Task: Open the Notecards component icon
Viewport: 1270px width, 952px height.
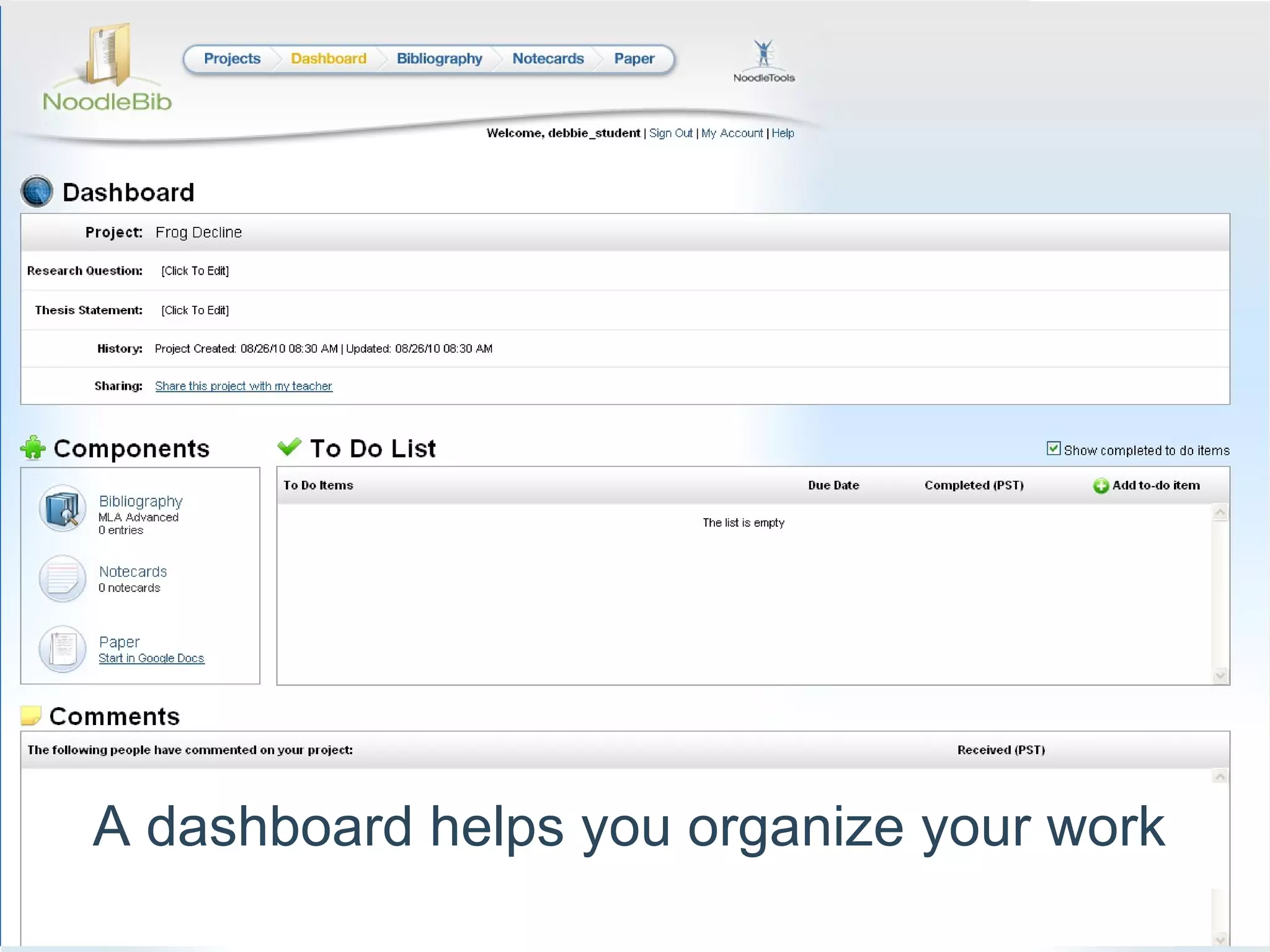Action: tap(63, 579)
